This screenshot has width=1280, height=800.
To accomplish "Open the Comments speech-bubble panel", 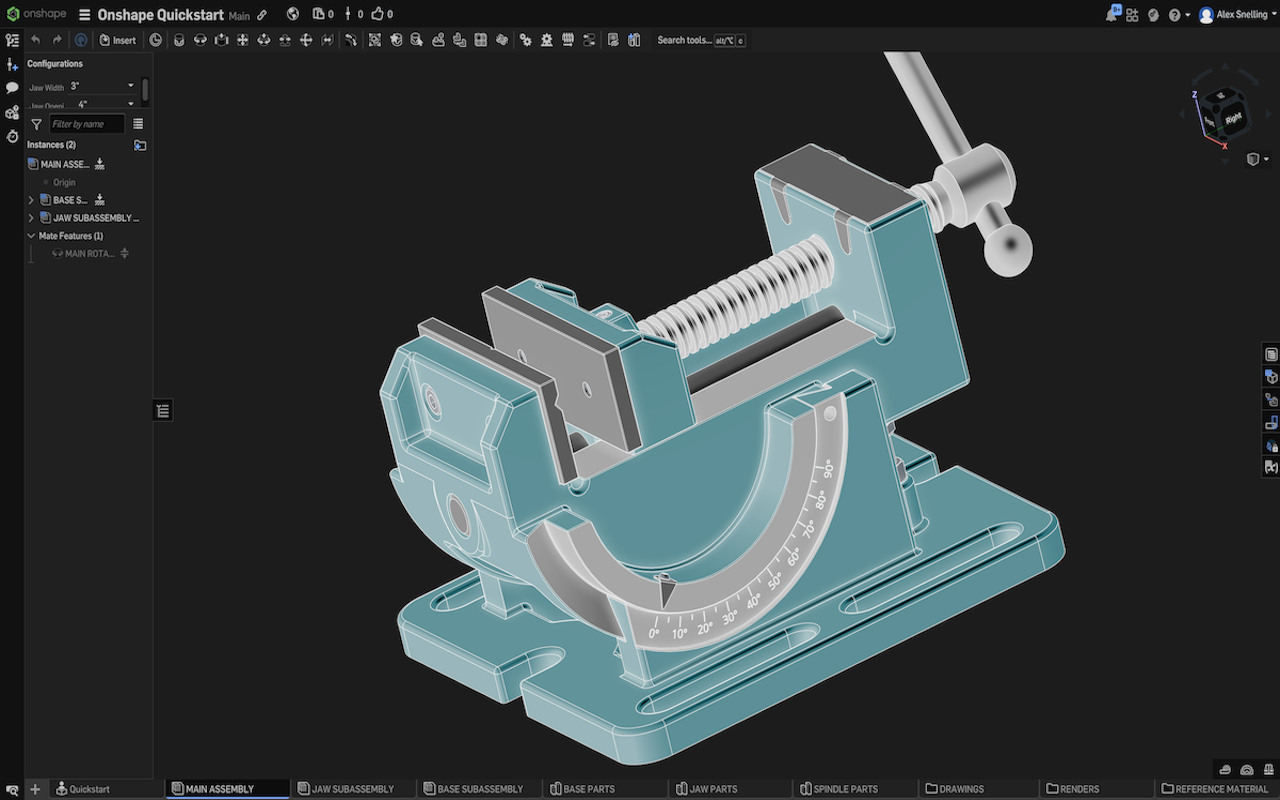I will coord(12,88).
